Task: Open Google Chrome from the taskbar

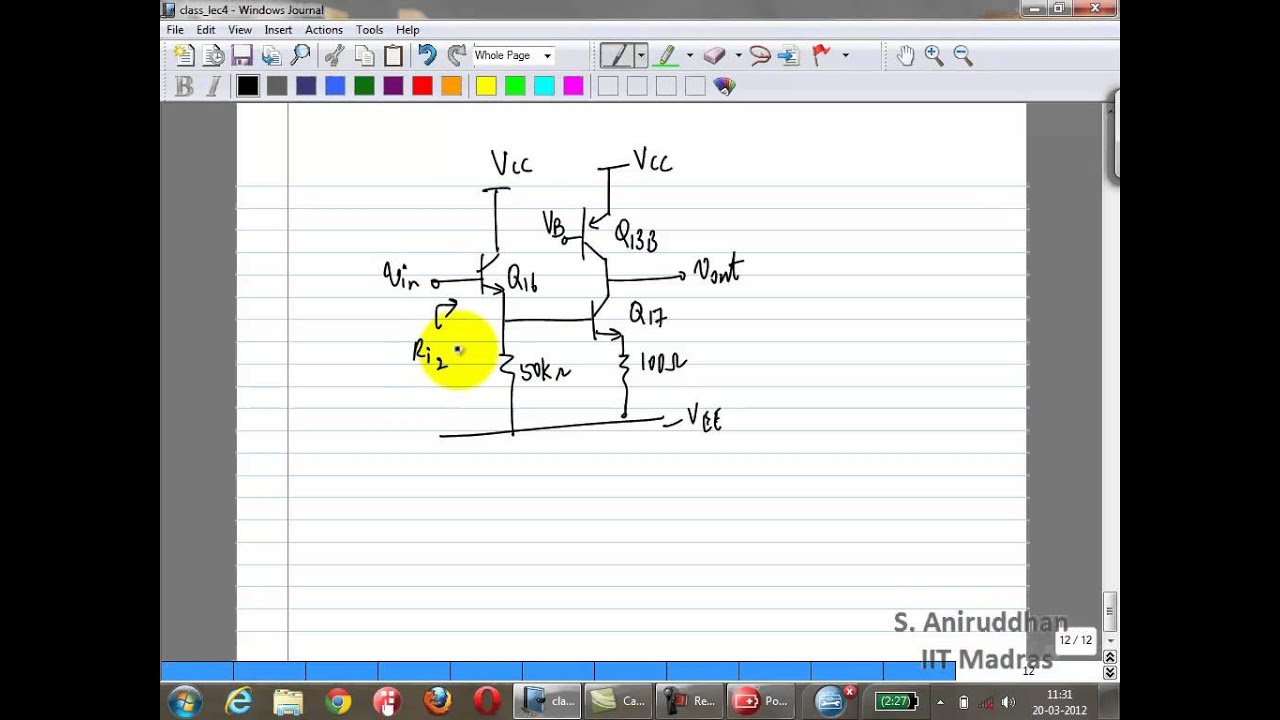Action: tap(337, 701)
